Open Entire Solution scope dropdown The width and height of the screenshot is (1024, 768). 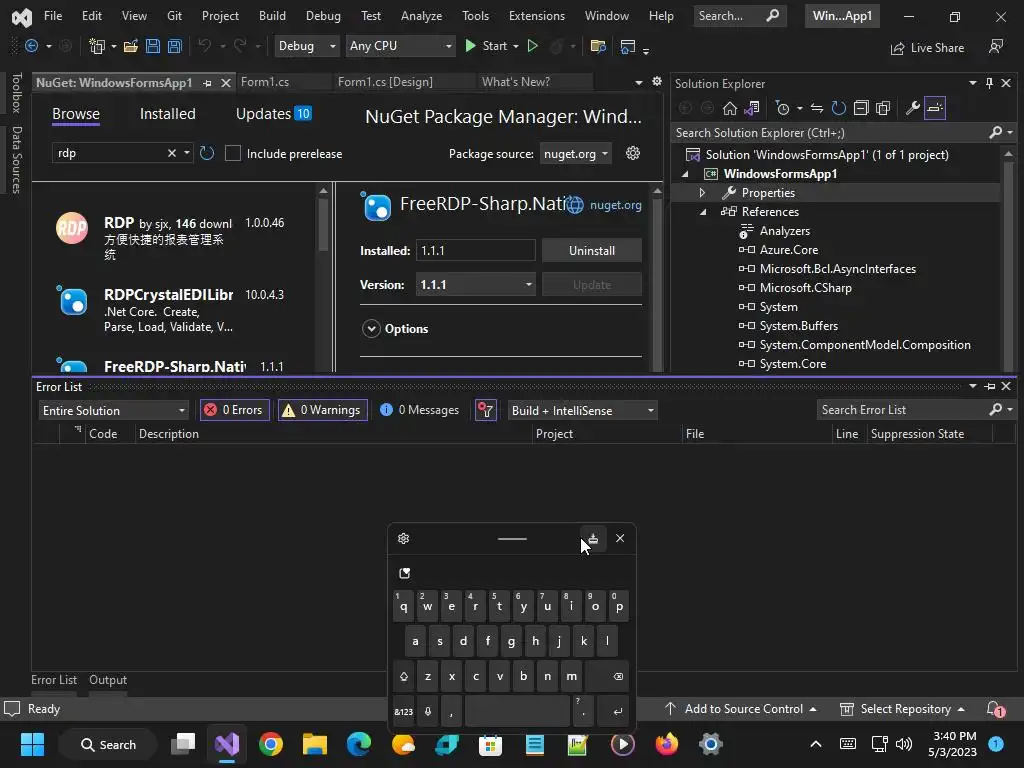114,411
